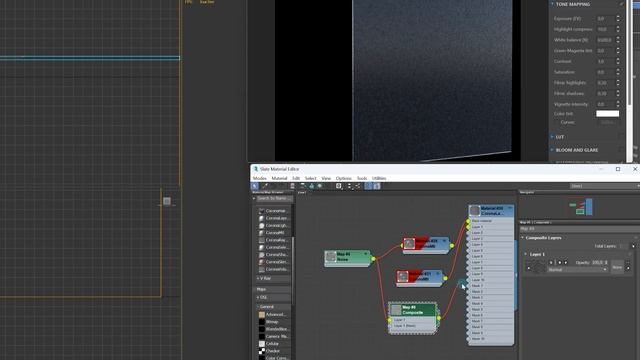Click the lay out children toolbar icon

[349, 186]
